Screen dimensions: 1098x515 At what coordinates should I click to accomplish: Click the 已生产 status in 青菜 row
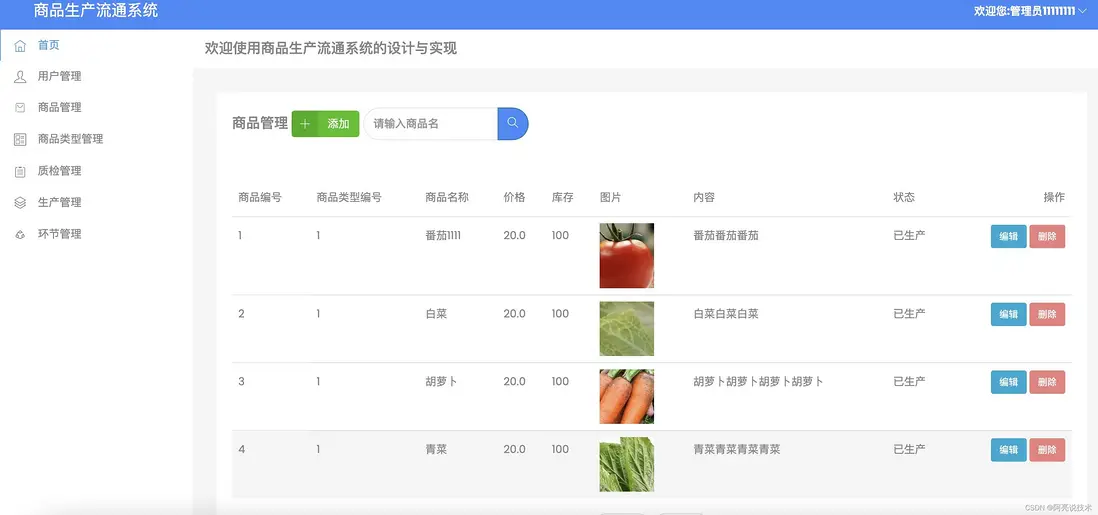[910, 449]
